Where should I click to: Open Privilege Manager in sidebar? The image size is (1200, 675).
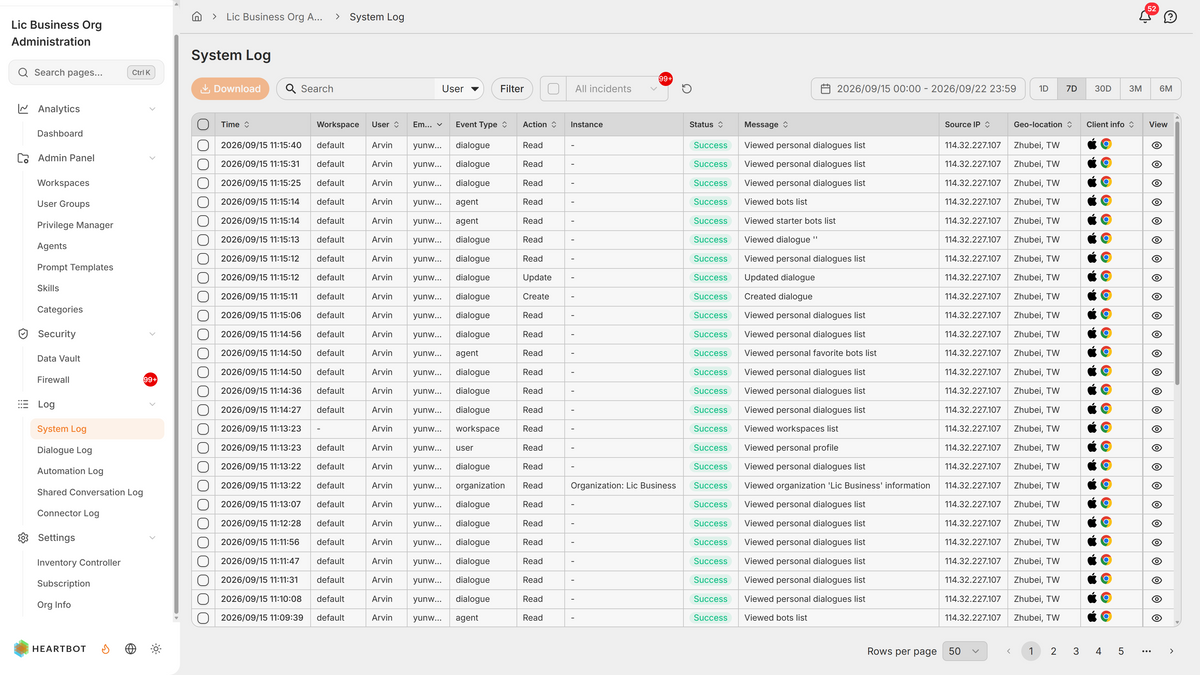tap(75, 225)
